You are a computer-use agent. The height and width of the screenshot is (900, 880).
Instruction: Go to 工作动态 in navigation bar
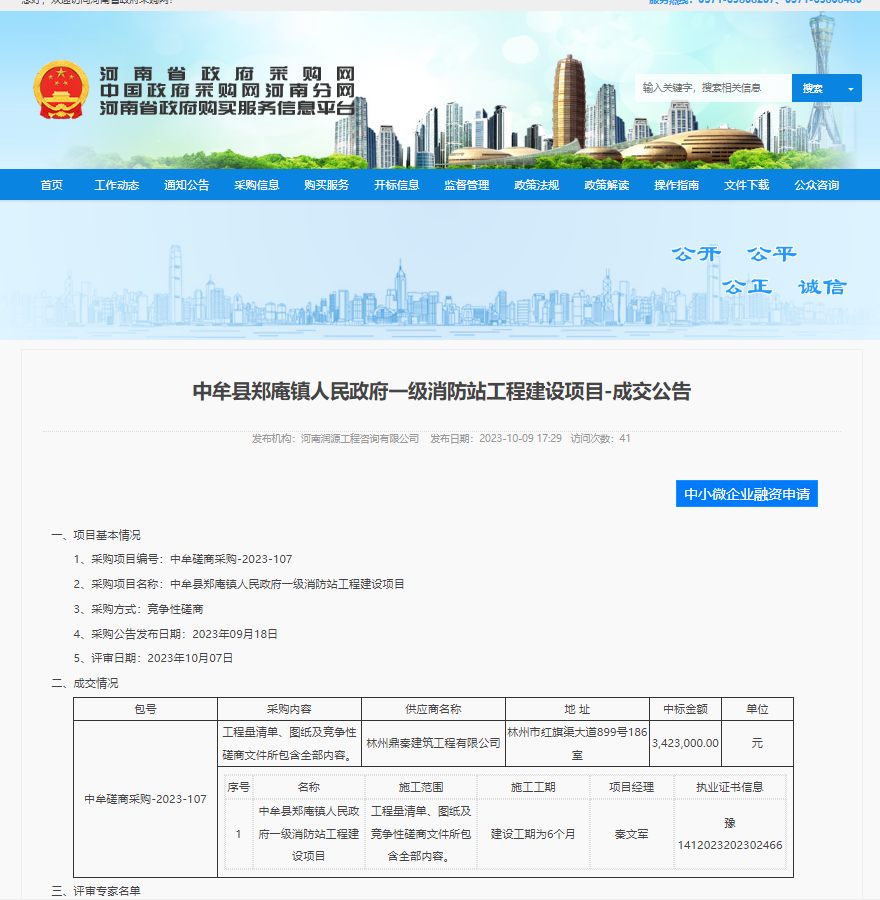117,185
